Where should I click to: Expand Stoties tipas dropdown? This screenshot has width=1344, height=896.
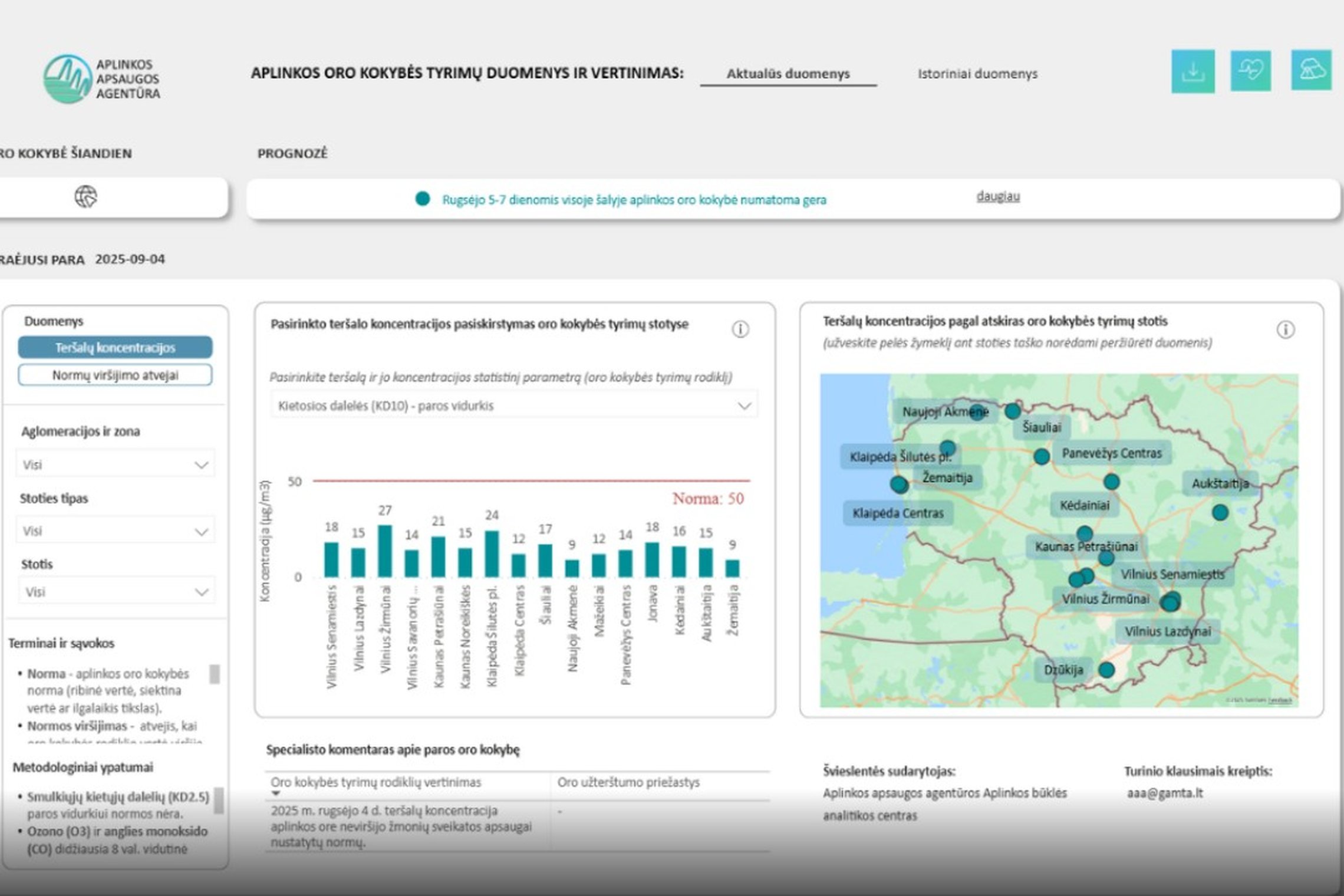coord(116,531)
